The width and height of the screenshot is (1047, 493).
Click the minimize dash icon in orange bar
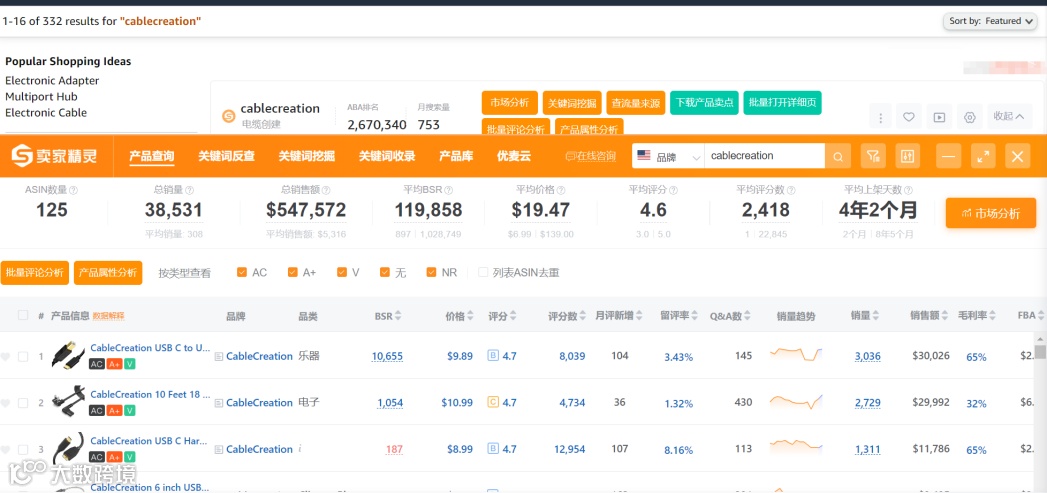pos(948,156)
